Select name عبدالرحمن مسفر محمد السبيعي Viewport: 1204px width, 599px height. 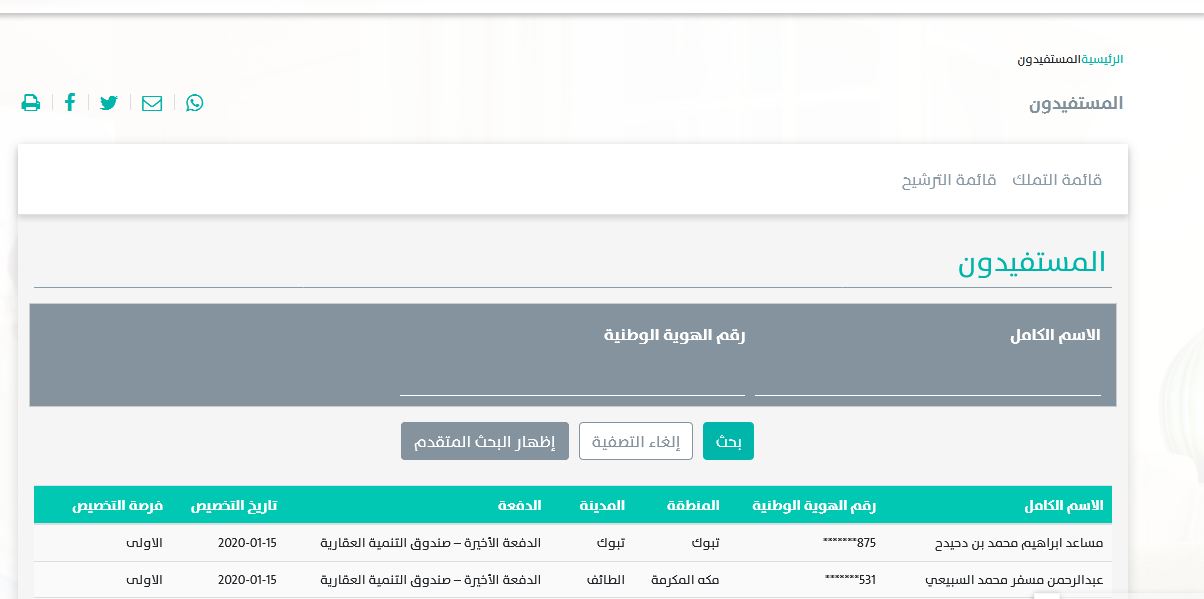pos(1014,580)
